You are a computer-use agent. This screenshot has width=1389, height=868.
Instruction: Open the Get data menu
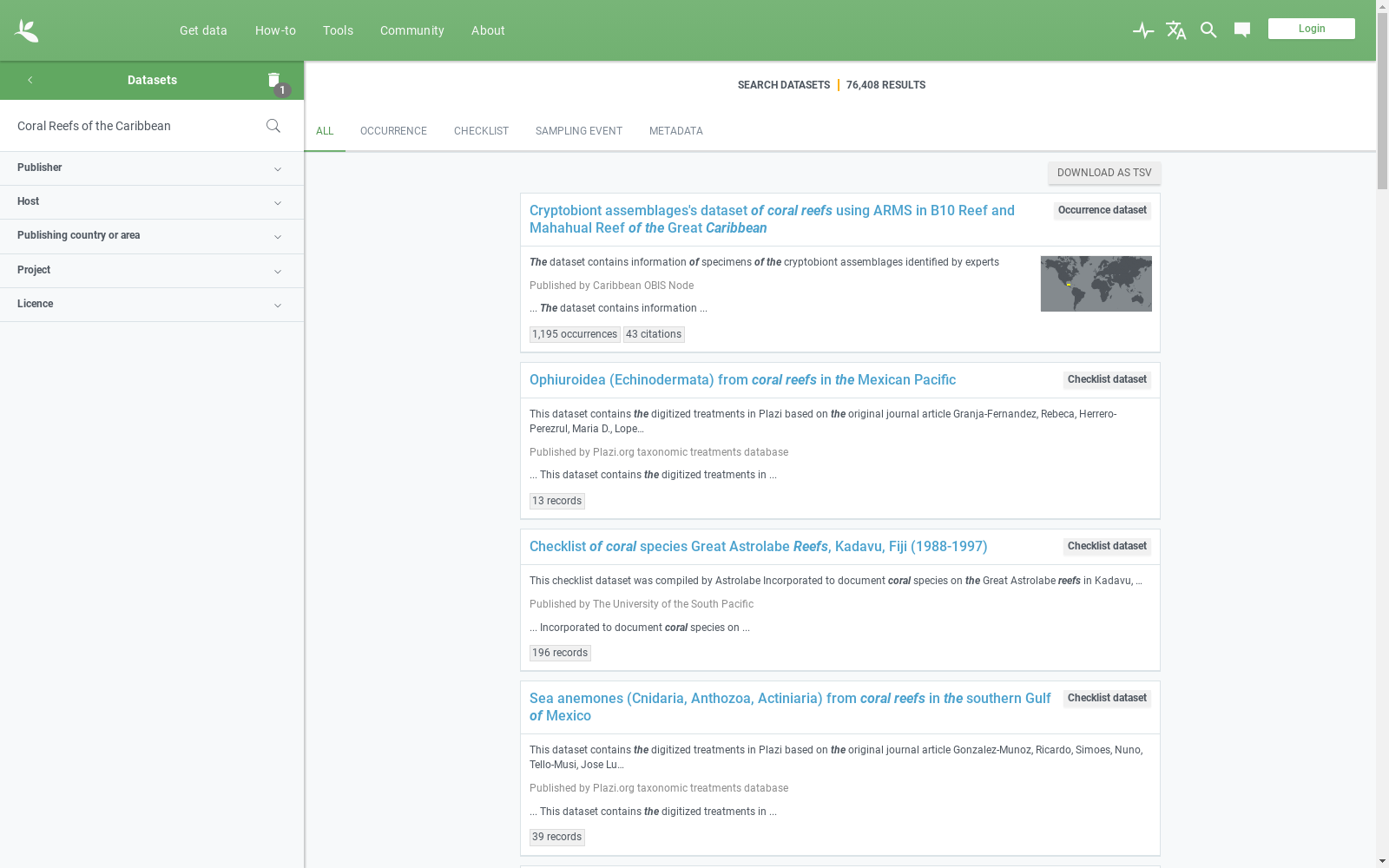203,30
